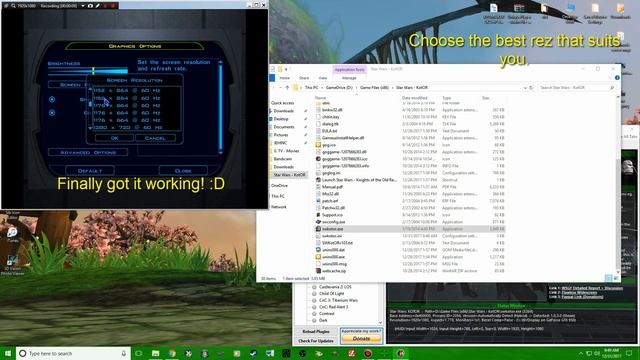Select CnC 3: Tiberium Wars radio button
Screen dimensions: 640x360
pyautogui.click(x=314, y=300)
